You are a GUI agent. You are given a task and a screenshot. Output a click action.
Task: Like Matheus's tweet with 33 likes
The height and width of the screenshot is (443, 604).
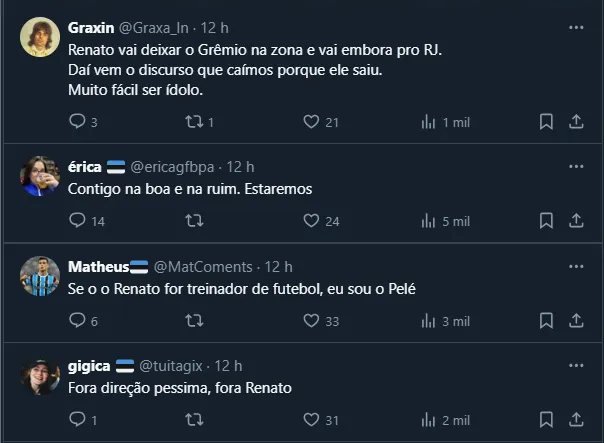pos(311,321)
